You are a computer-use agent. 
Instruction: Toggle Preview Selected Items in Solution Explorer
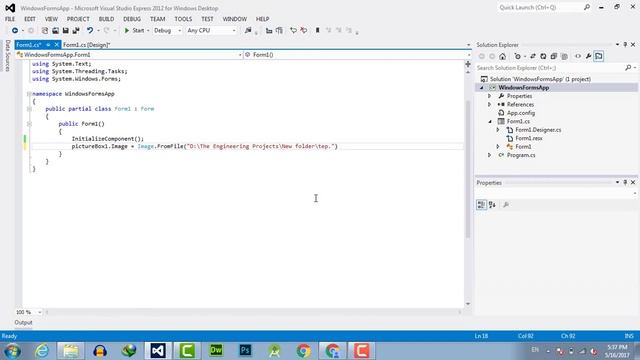599,56
